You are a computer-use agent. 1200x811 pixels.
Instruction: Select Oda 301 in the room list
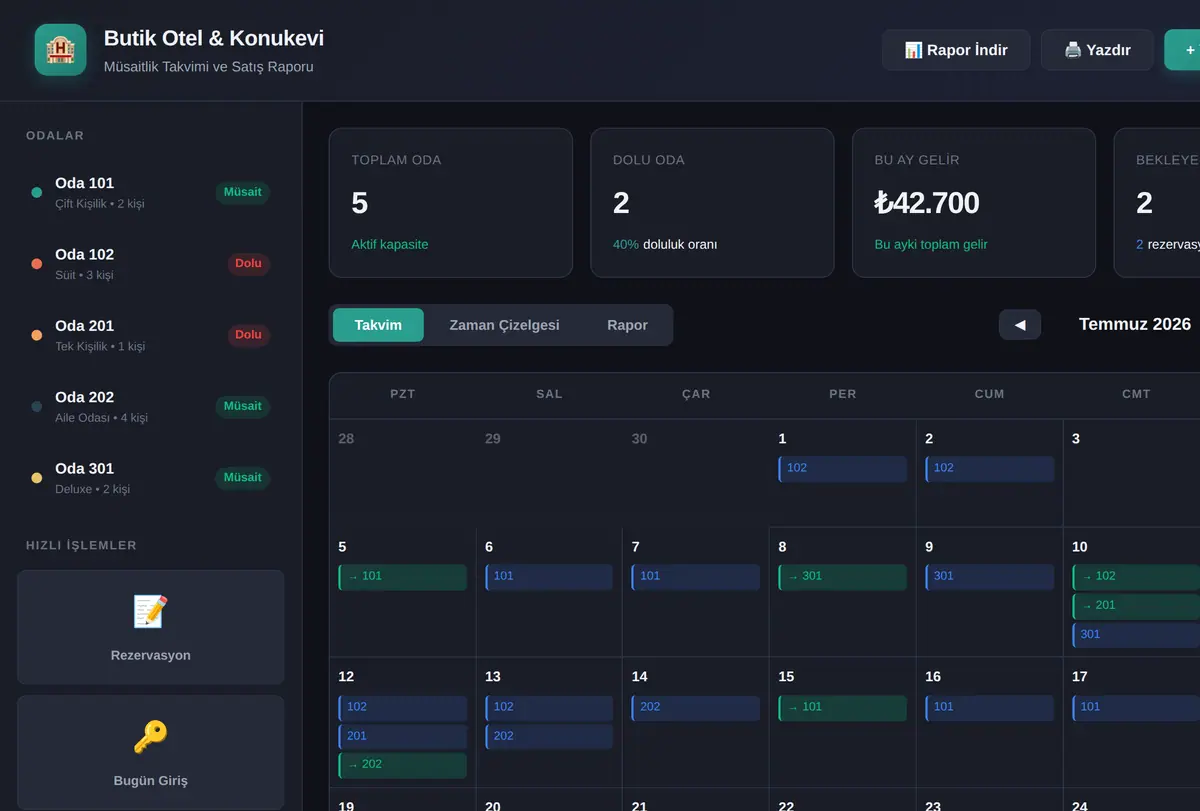tap(150, 478)
